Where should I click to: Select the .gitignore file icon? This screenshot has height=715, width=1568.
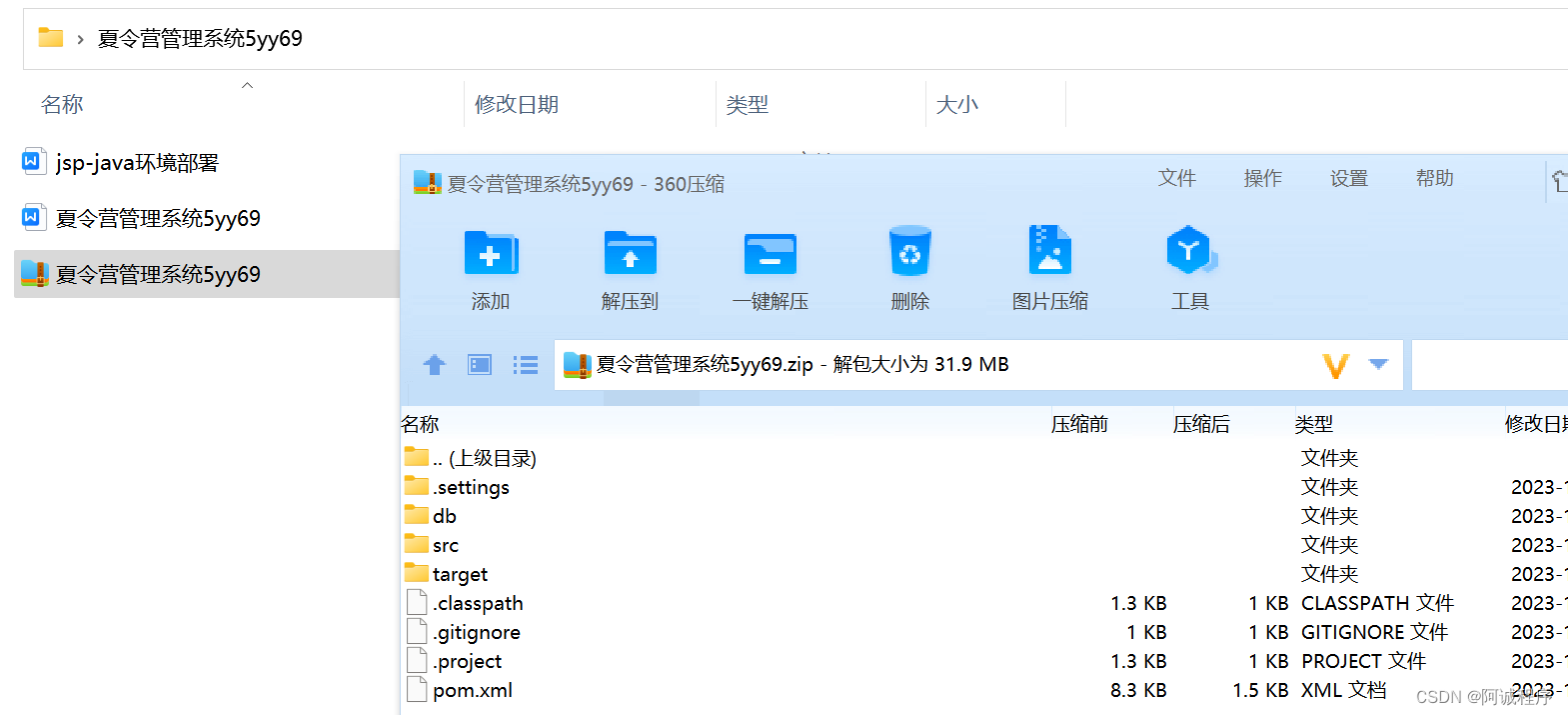point(417,631)
